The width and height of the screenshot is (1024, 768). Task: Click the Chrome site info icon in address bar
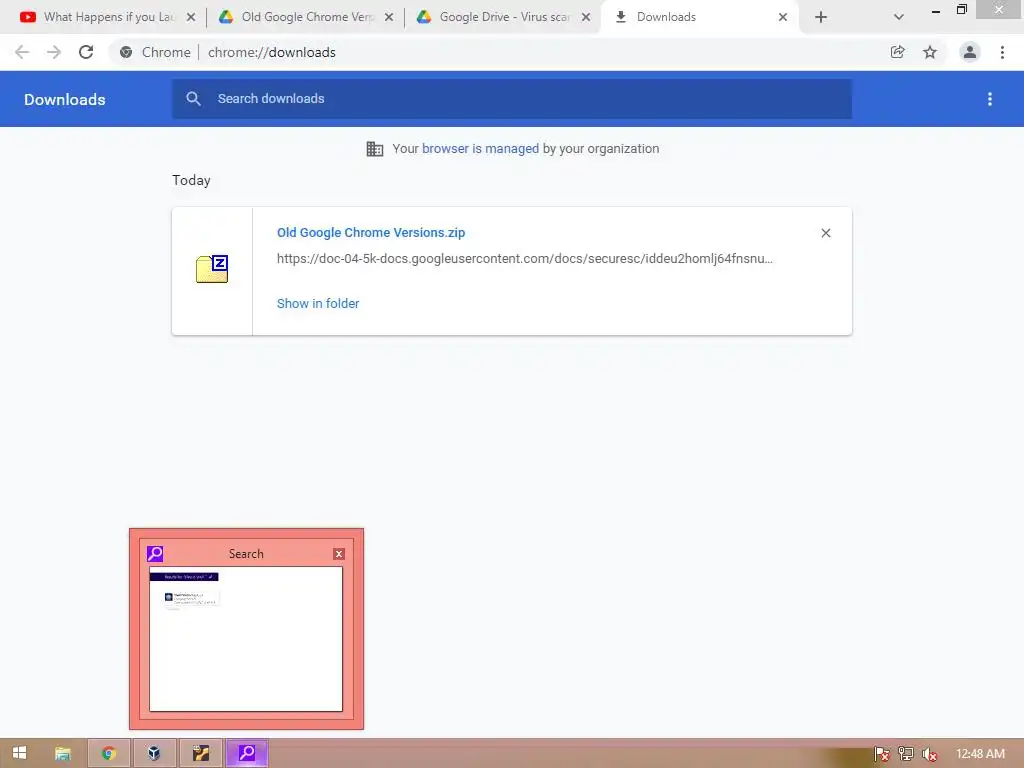tap(126, 52)
